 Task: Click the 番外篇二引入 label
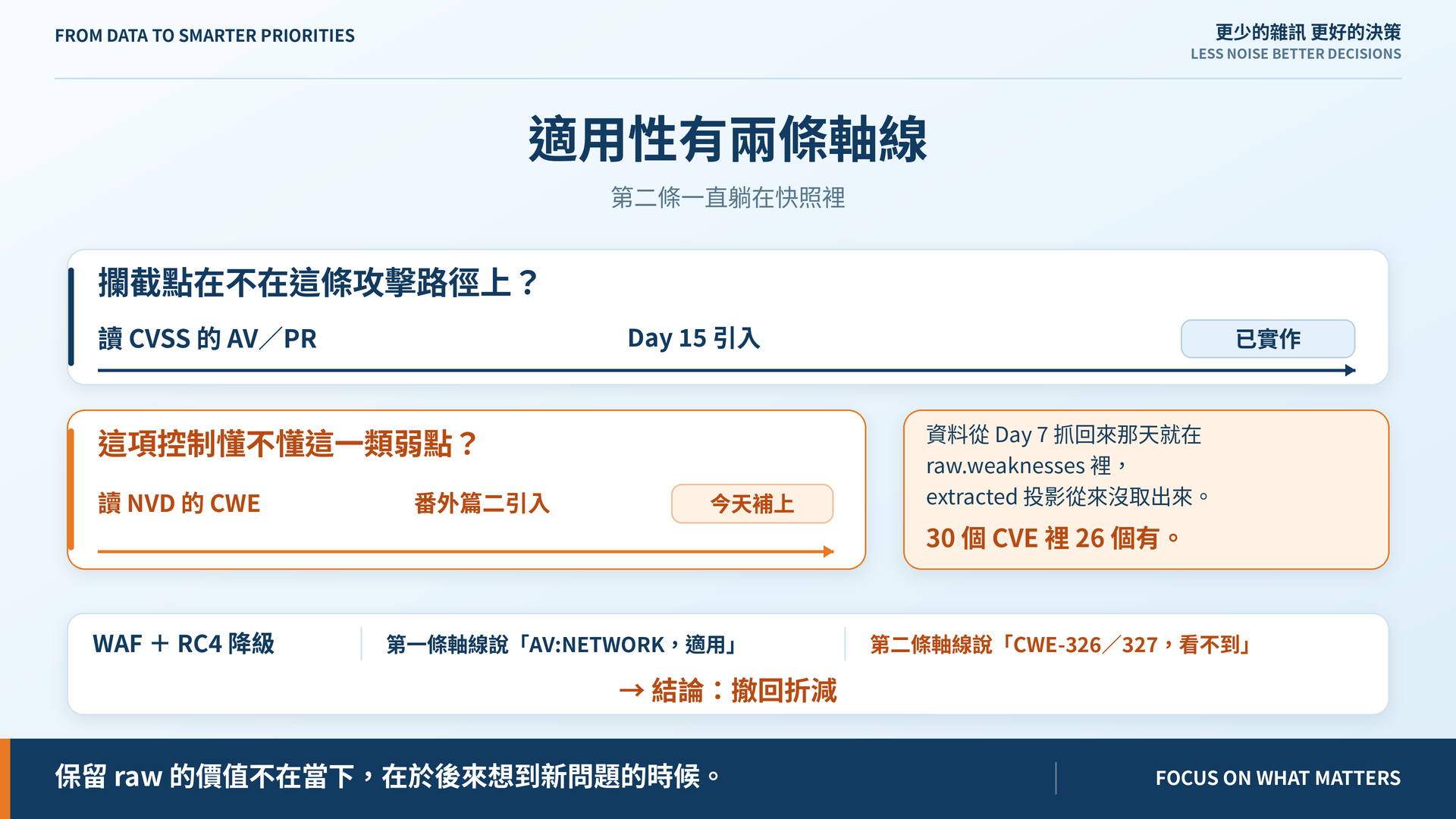[482, 504]
